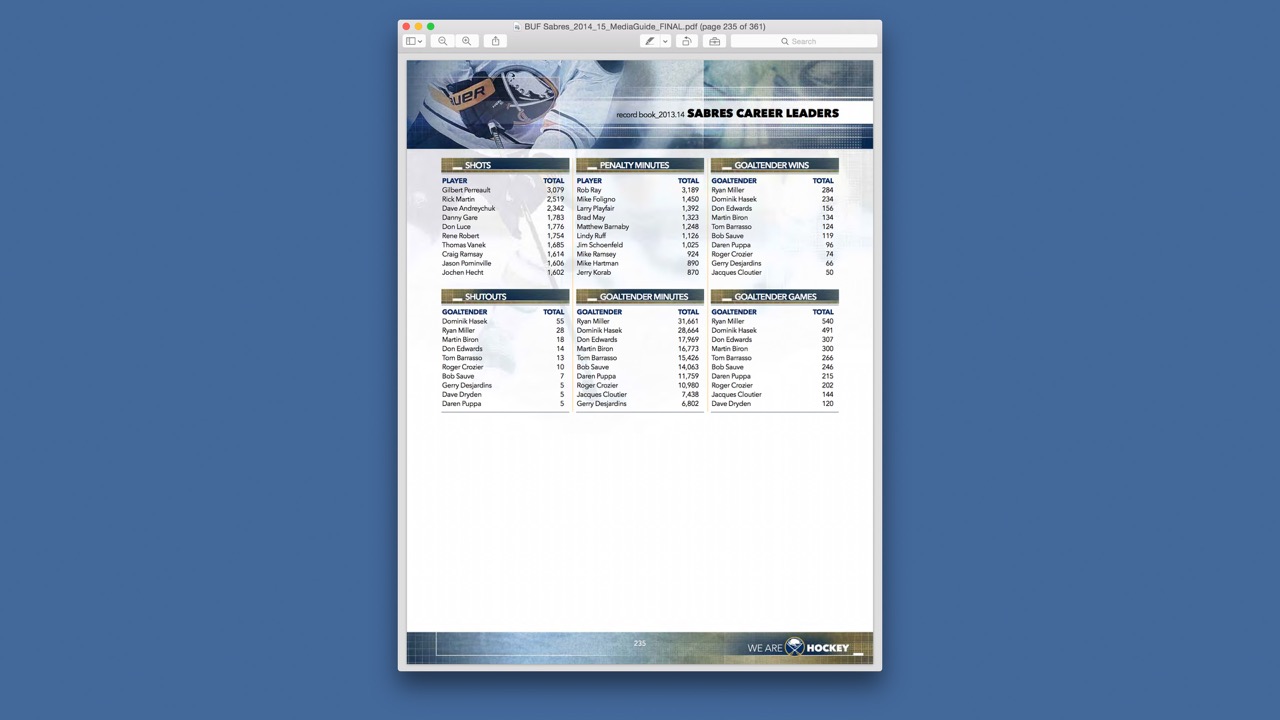Minimize the window using the yellow button
This screenshot has width=1280, height=720.
pyautogui.click(x=419, y=27)
